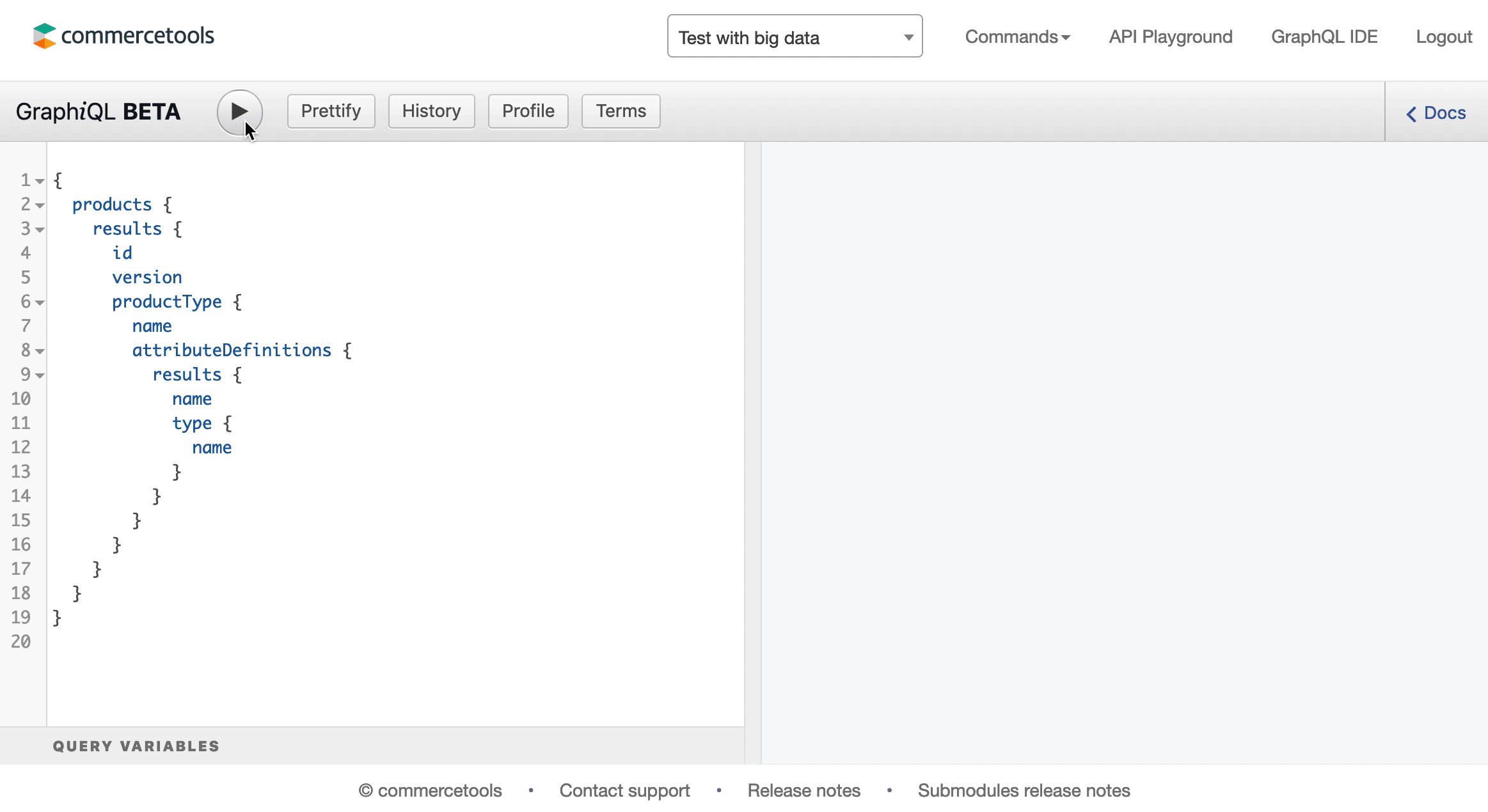1488x812 pixels.
Task: Click the Prettify button
Action: [x=330, y=111]
